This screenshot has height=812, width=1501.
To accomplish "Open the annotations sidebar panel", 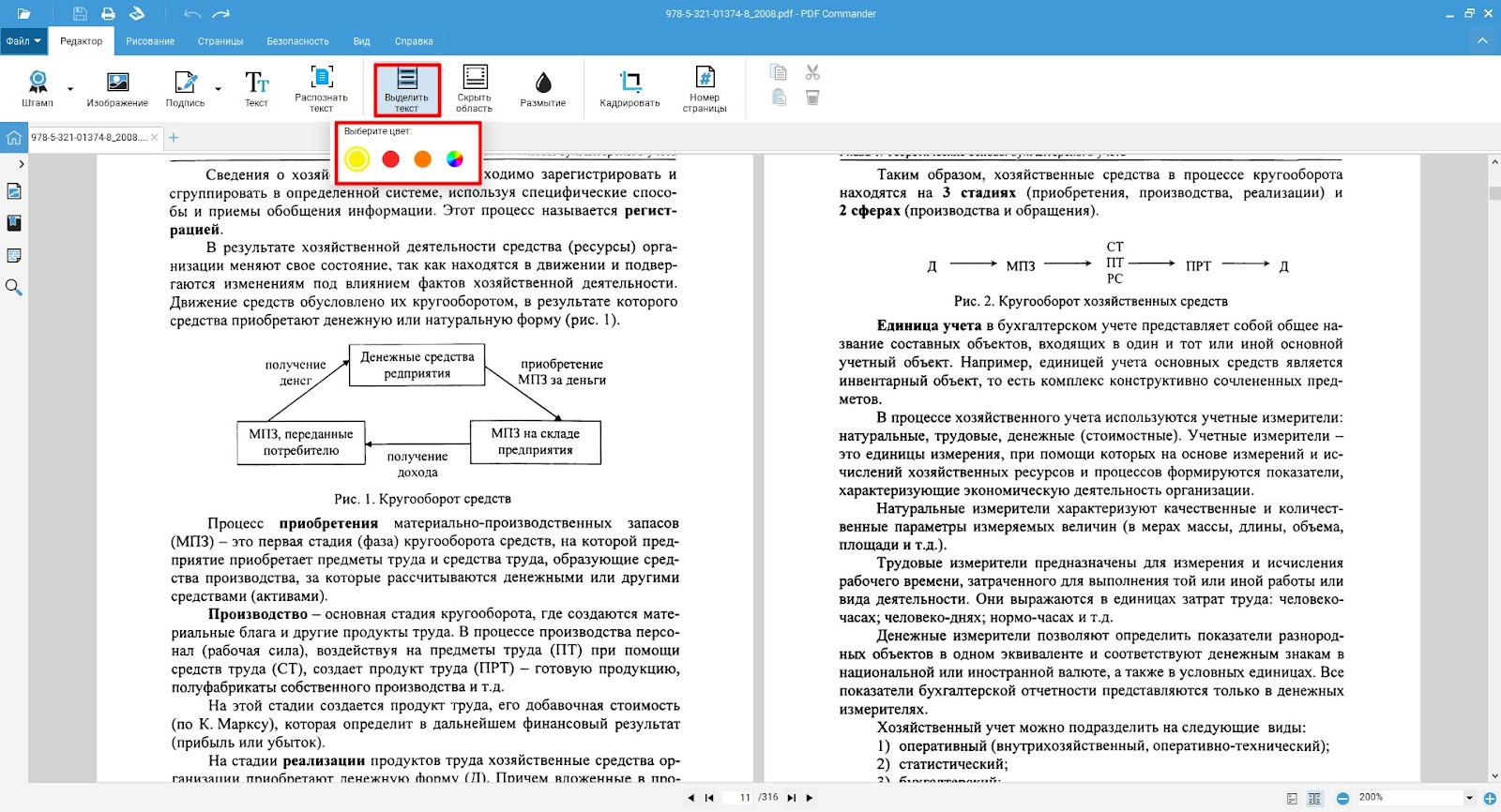I will [14, 255].
